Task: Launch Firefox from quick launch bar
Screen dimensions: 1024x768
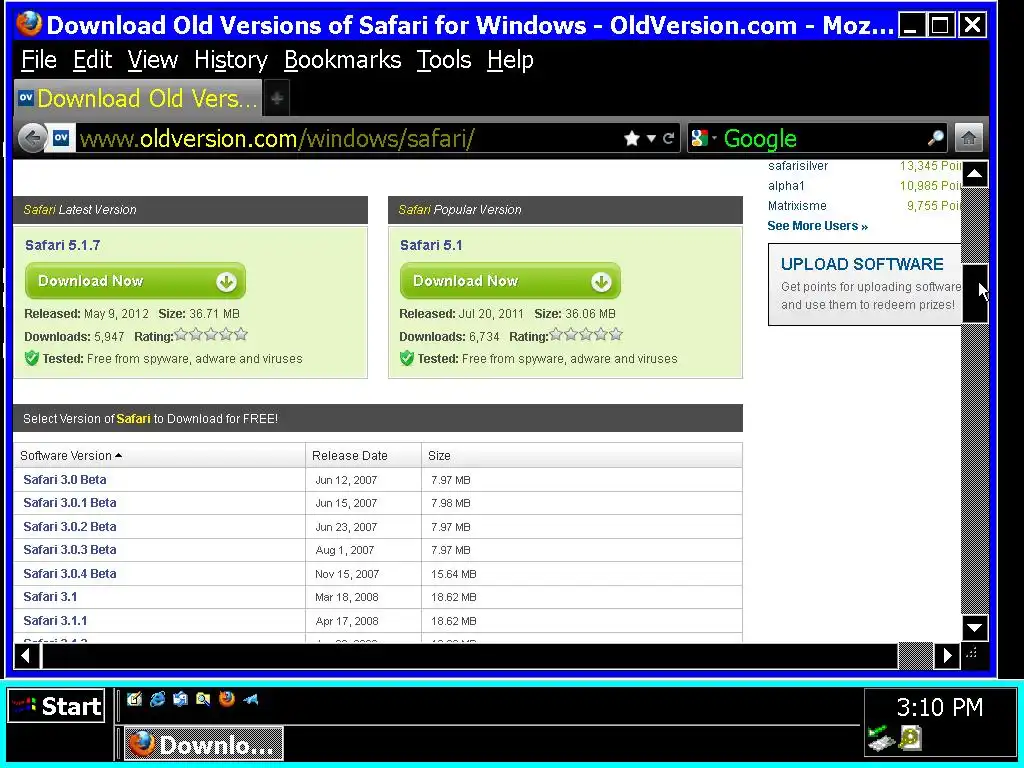Action: tap(227, 699)
